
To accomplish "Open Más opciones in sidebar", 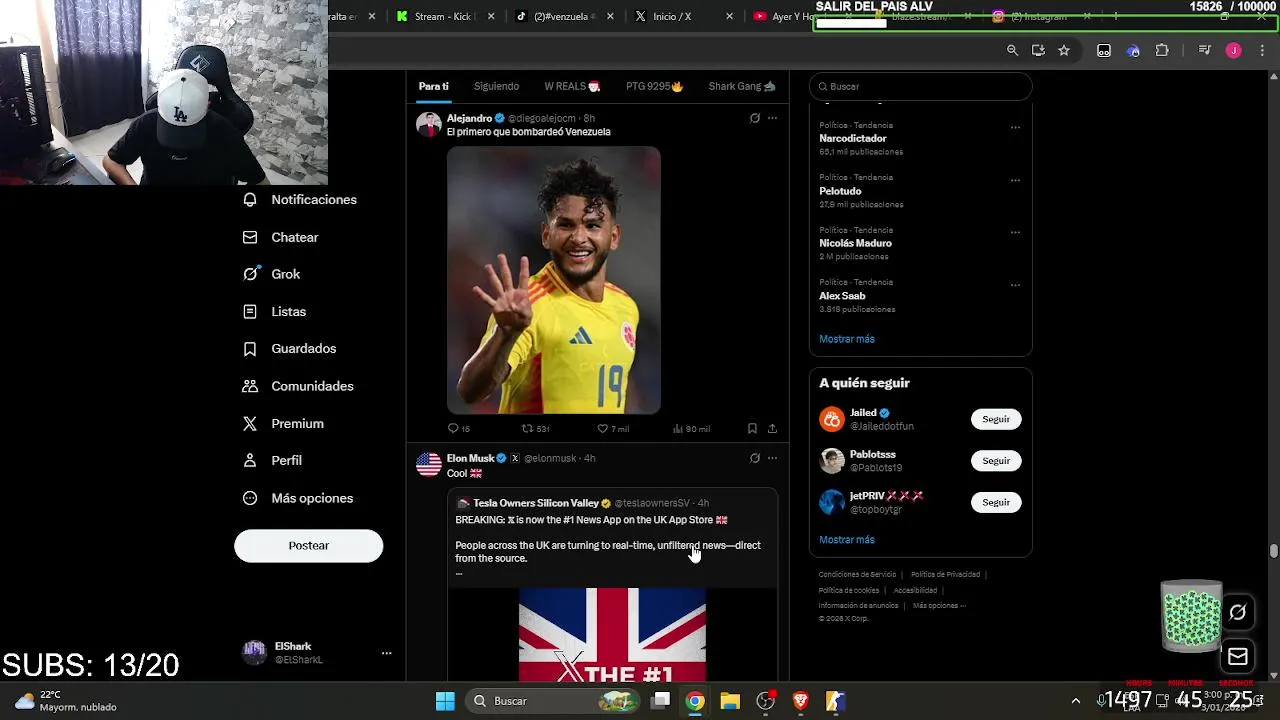I will tap(299, 498).
